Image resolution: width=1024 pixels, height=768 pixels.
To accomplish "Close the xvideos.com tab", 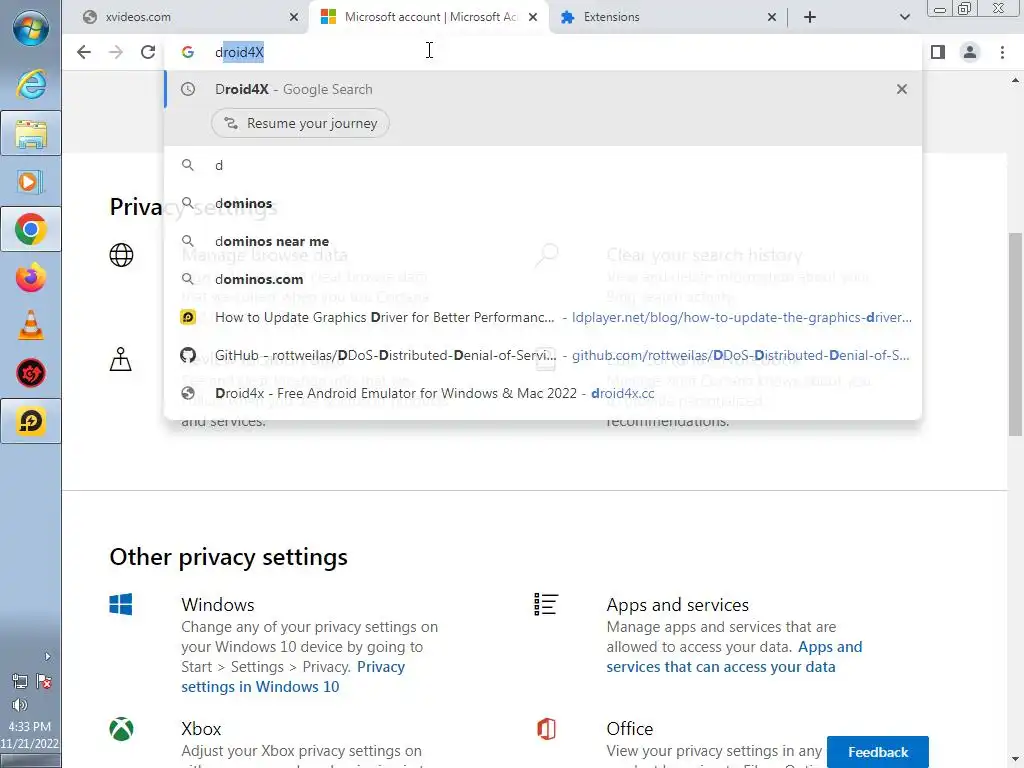I will coord(294,17).
